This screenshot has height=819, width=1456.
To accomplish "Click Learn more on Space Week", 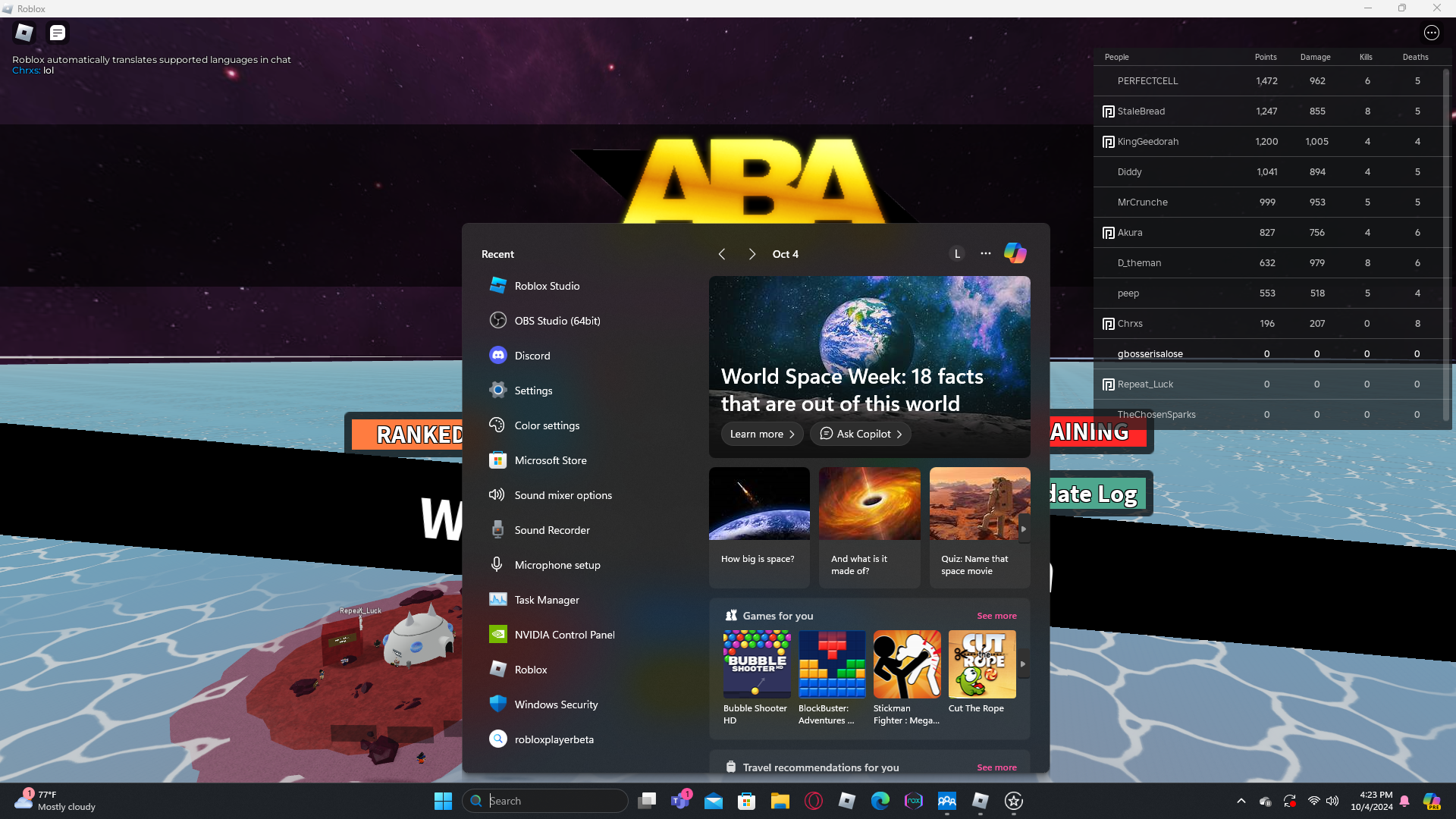I will click(762, 434).
